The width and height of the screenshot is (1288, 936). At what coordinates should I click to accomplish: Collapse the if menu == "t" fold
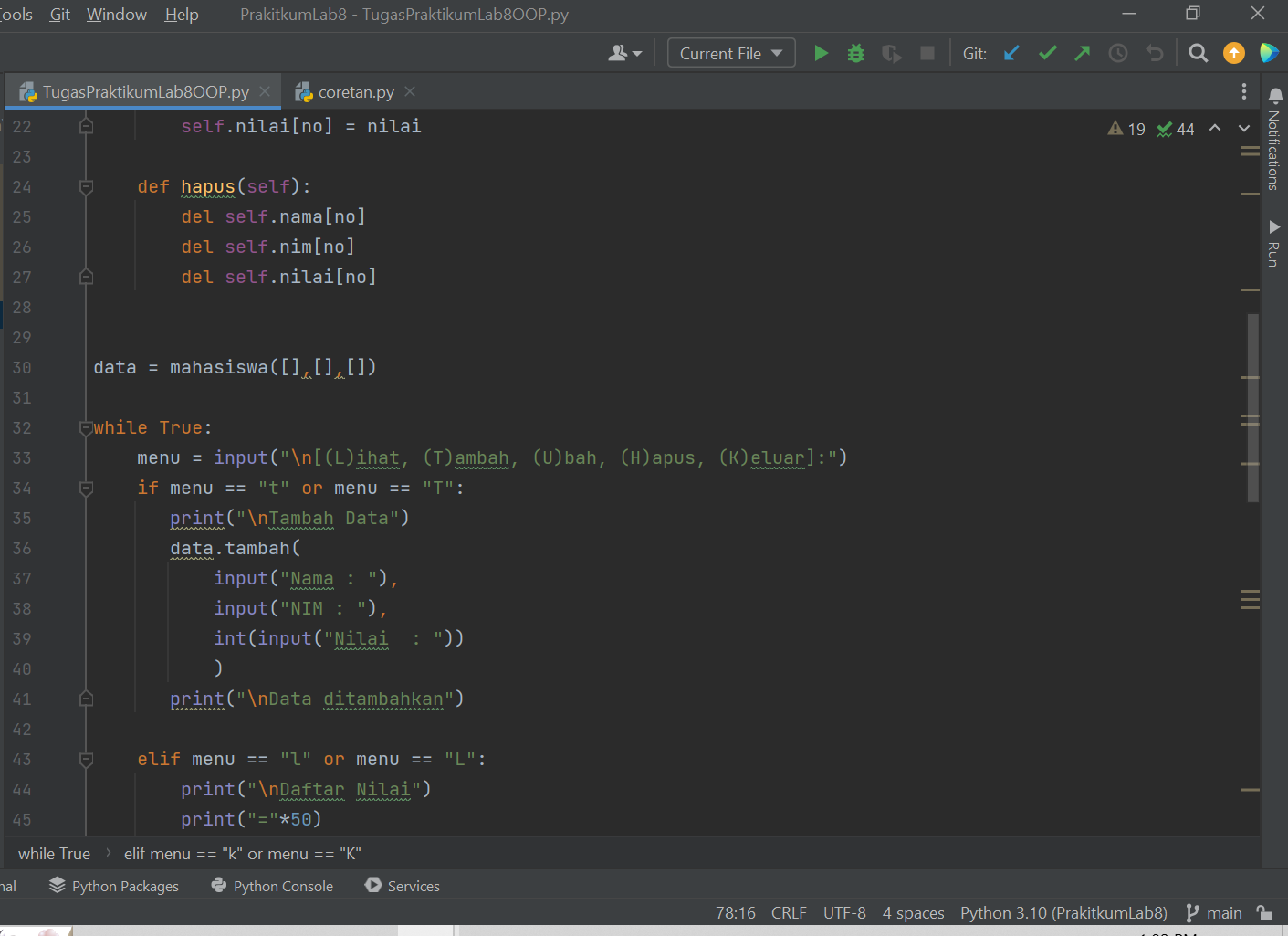click(86, 489)
